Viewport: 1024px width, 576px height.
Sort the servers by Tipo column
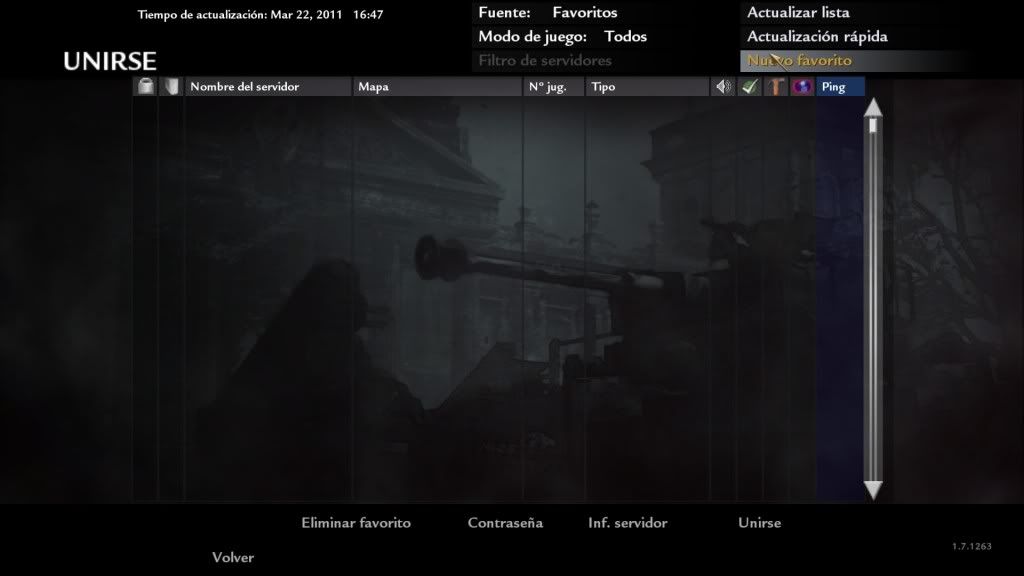647,86
